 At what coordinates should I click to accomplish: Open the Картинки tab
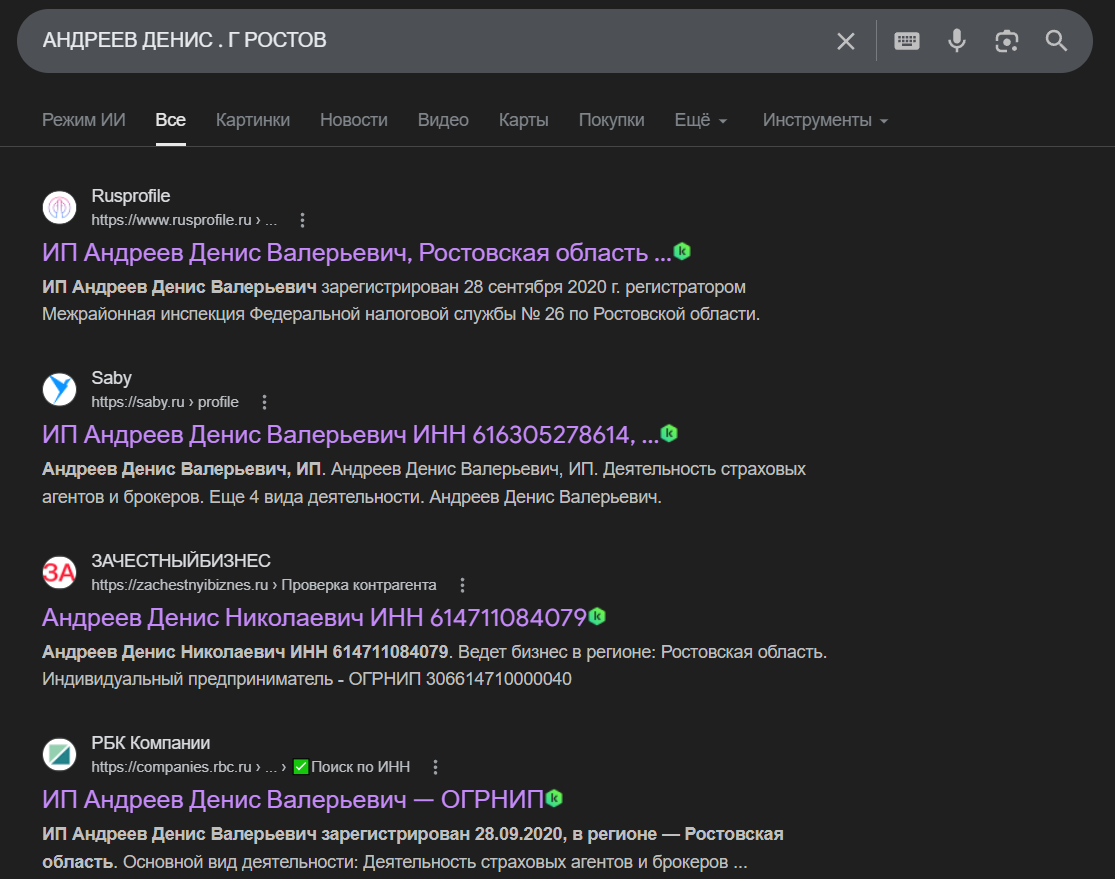(x=253, y=120)
